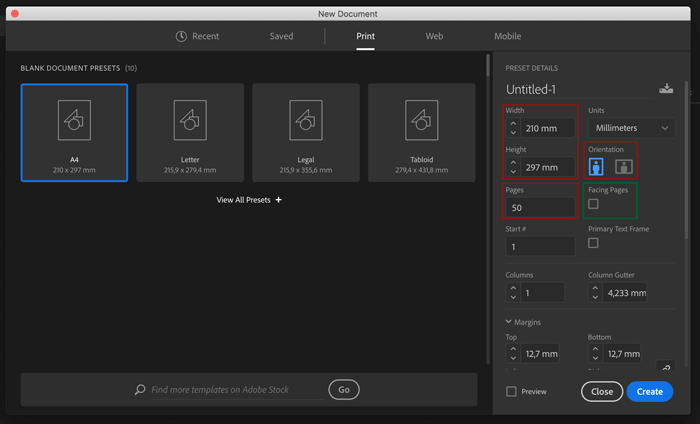Viewport: 700px width, 424px height.
Task: Click the Top margin value field
Action: click(x=540, y=353)
